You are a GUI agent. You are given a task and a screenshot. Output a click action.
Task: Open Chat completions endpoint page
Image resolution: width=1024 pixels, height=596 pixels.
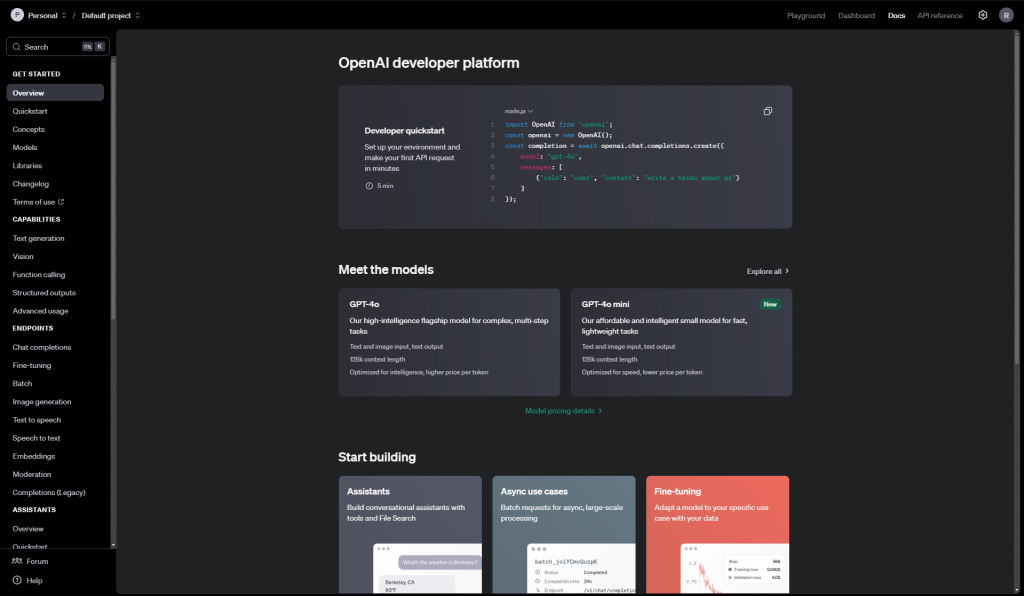[x=42, y=347]
